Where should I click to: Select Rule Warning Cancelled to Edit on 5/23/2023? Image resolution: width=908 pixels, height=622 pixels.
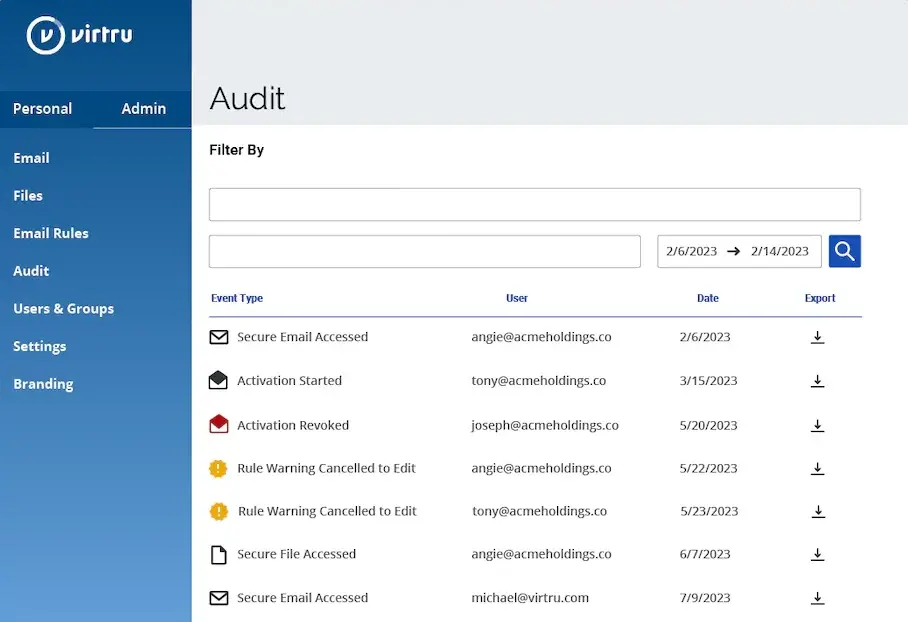[327, 511]
